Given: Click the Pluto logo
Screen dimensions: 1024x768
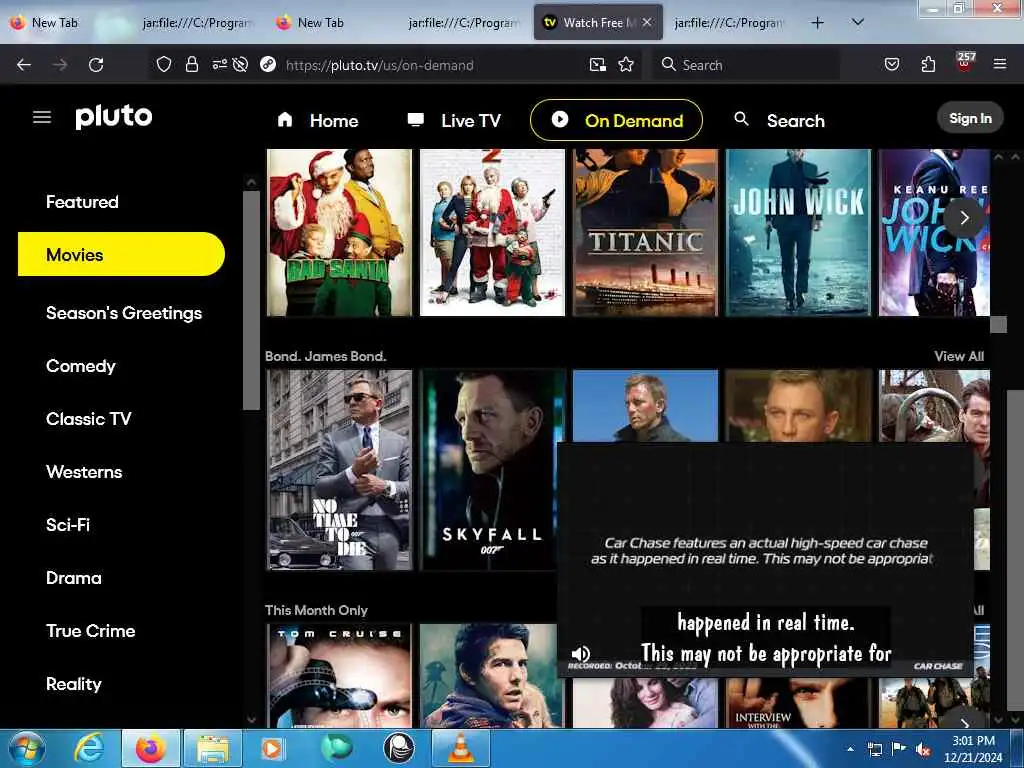Looking at the screenshot, I should [x=114, y=117].
